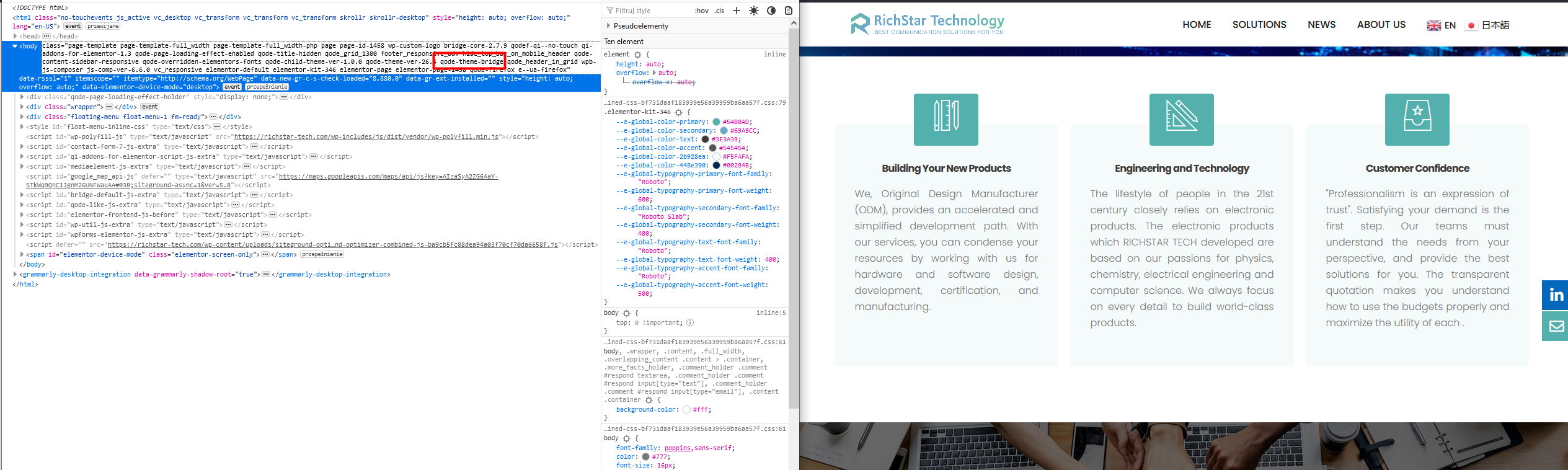Click the 'przewijane' badge on html element
The height and width of the screenshot is (470, 1568).
pyautogui.click(x=103, y=26)
